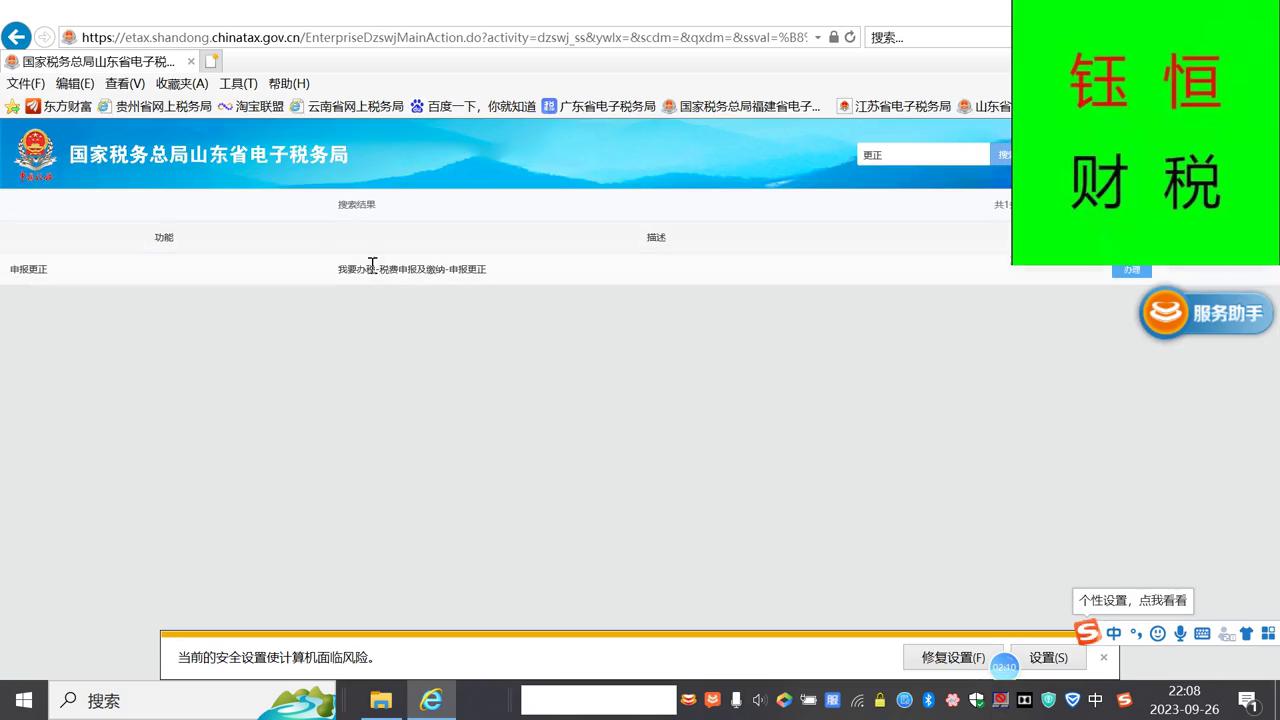Open the 国家税务总局福建省电子 bookmark

pos(741,106)
